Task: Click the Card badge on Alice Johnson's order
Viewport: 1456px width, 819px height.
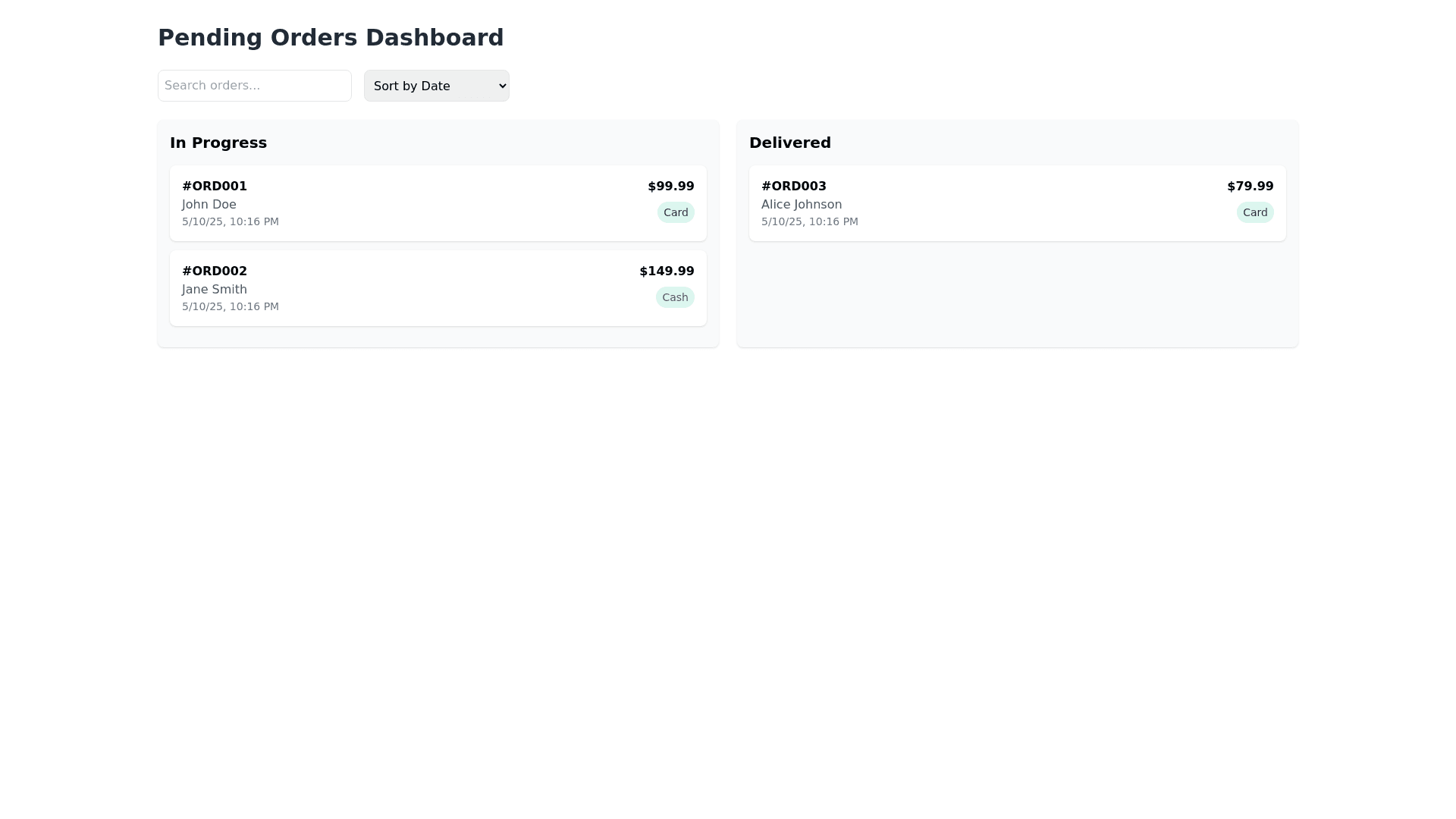Action: [x=1254, y=212]
